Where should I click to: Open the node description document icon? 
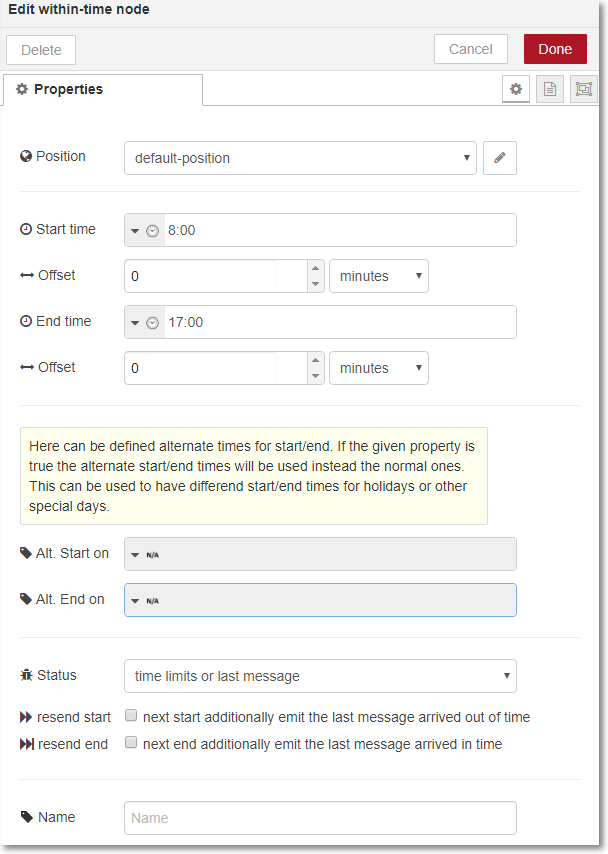point(550,89)
